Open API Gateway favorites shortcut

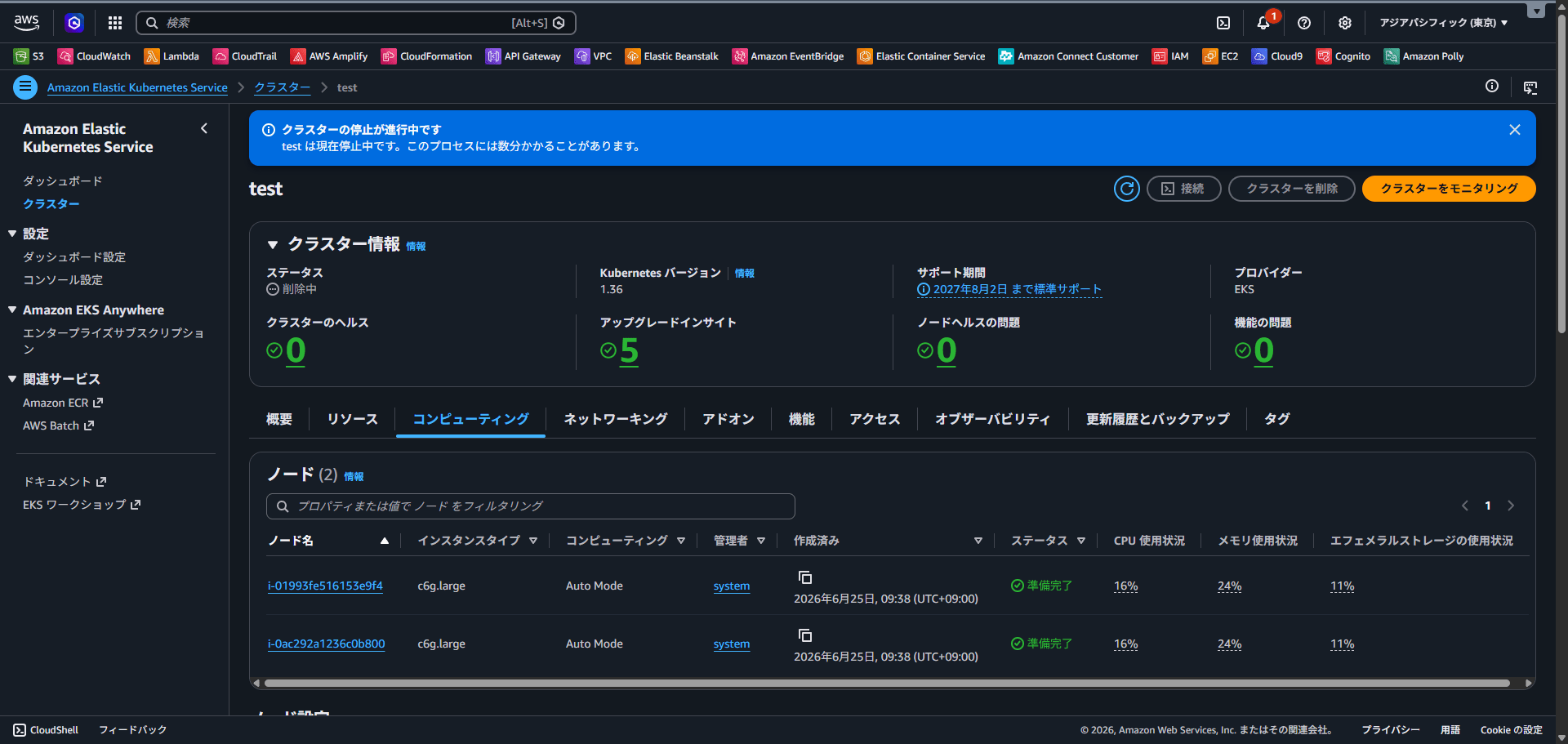[x=523, y=56]
